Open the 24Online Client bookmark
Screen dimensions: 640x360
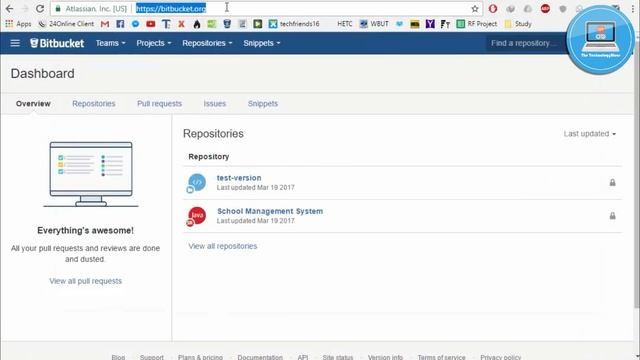point(66,24)
